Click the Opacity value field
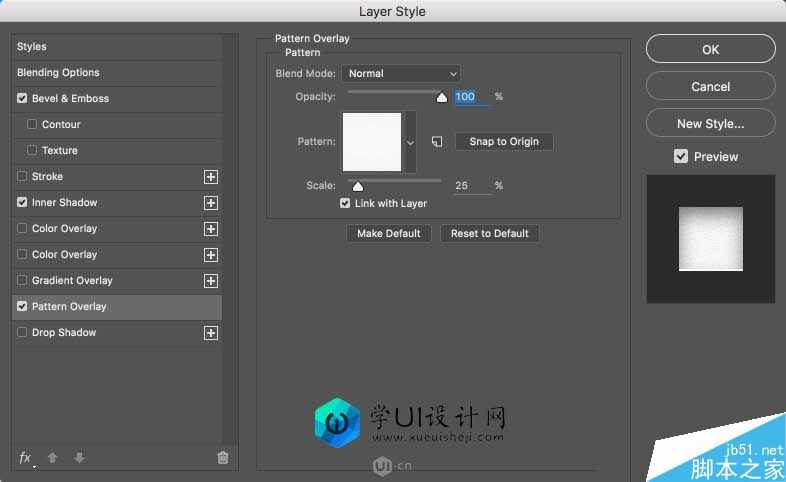 tap(471, 97)
